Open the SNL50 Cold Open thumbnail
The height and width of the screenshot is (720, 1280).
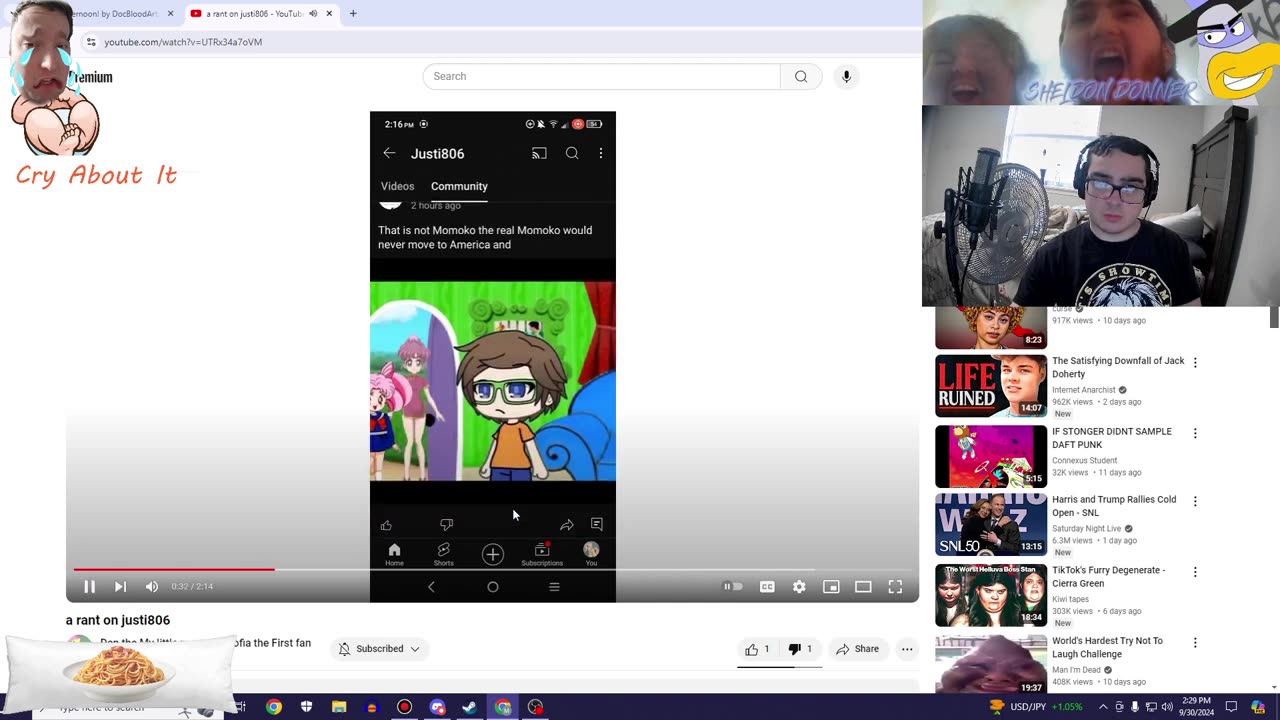pyautogui.click(x=991, y=525)
